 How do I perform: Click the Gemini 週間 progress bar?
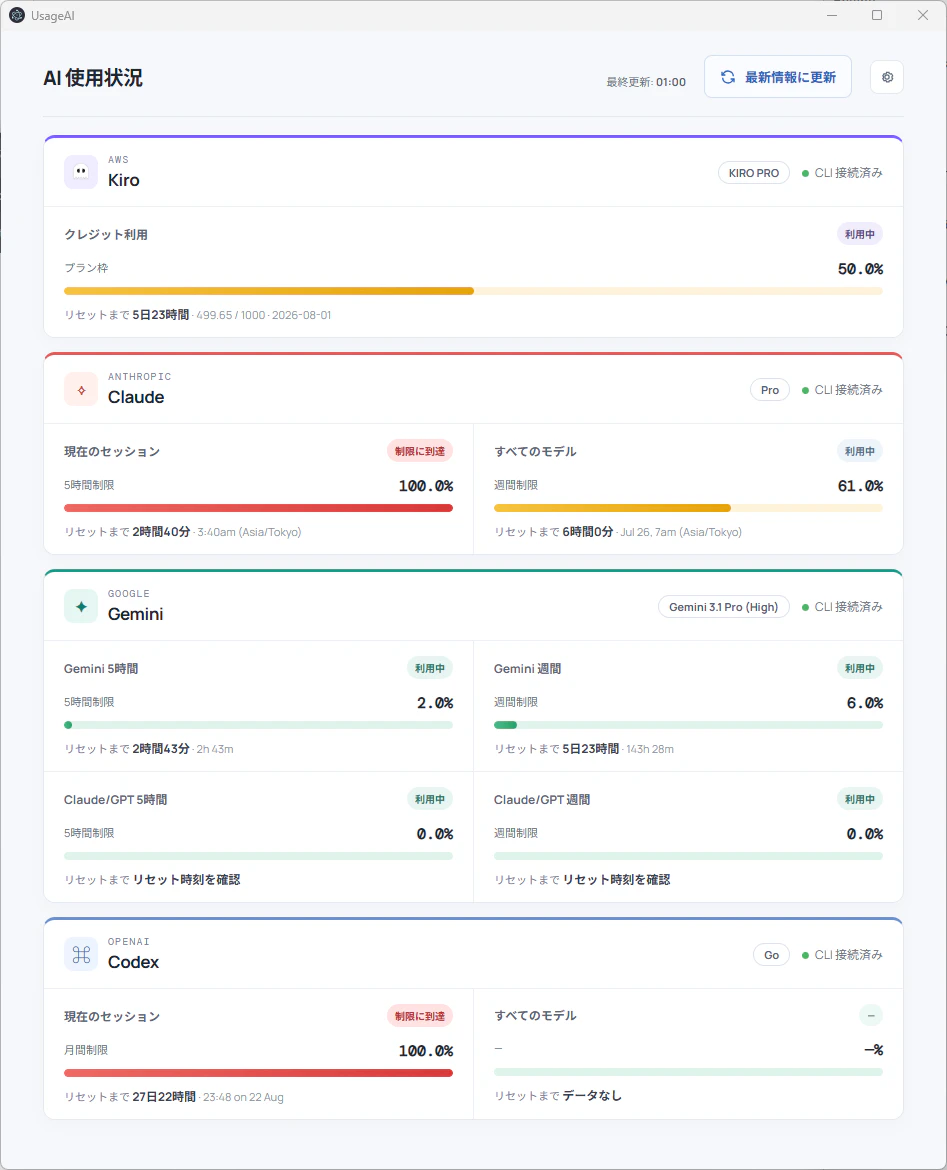688,725
